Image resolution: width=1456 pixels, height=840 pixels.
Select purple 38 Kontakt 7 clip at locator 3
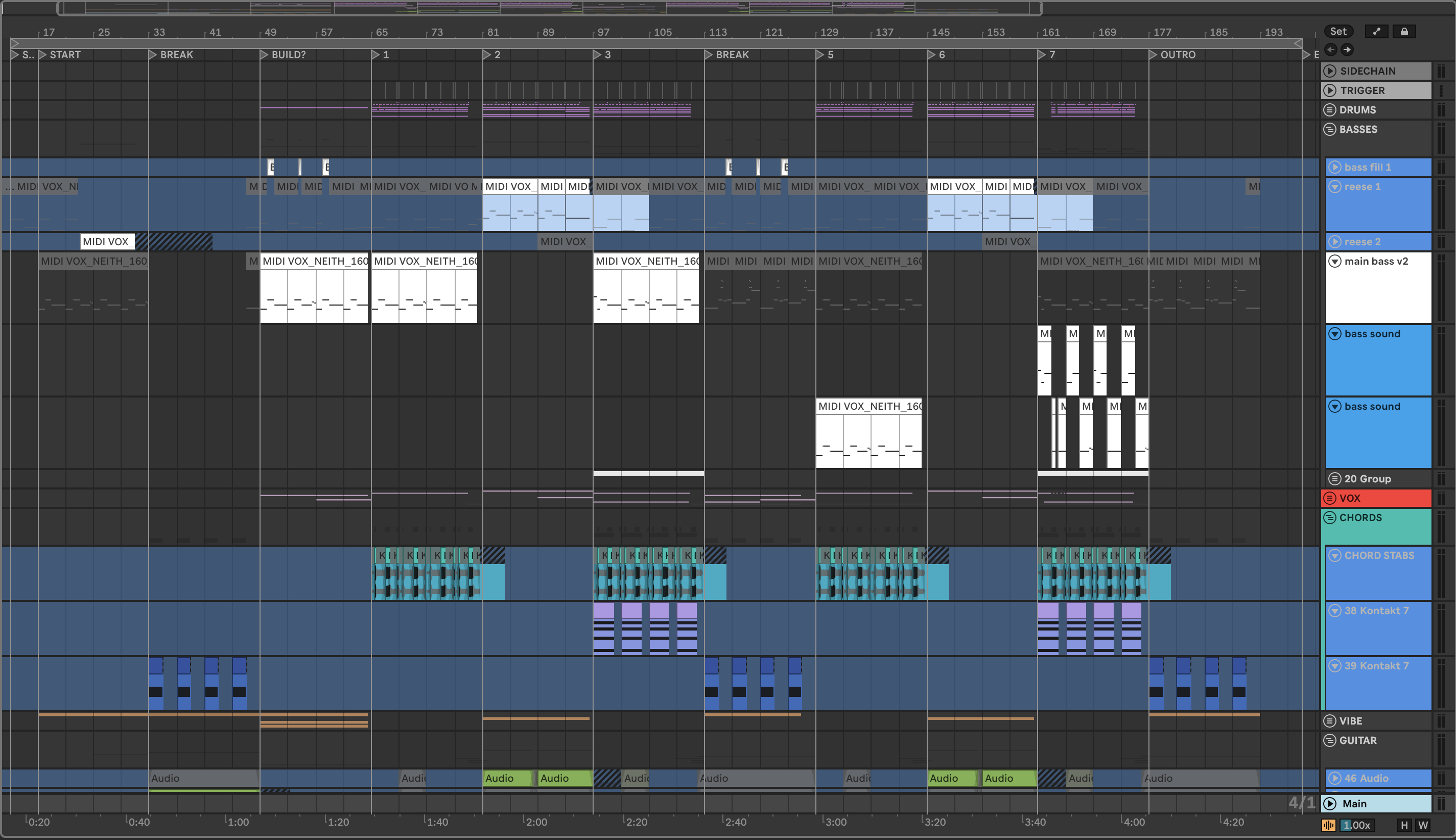coord(604,628)
